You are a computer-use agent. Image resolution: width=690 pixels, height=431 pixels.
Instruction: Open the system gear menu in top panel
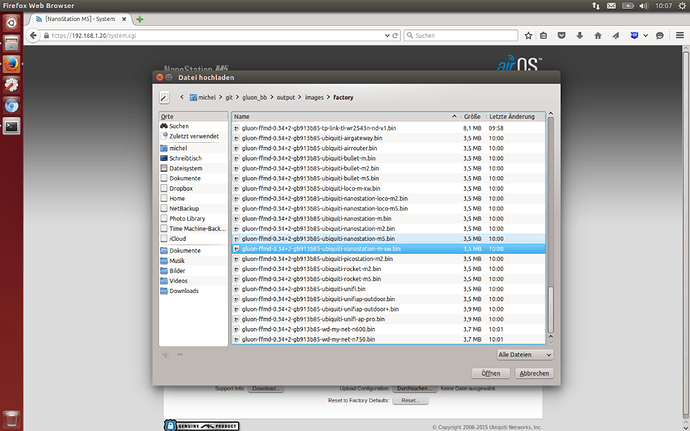point(682,6)
